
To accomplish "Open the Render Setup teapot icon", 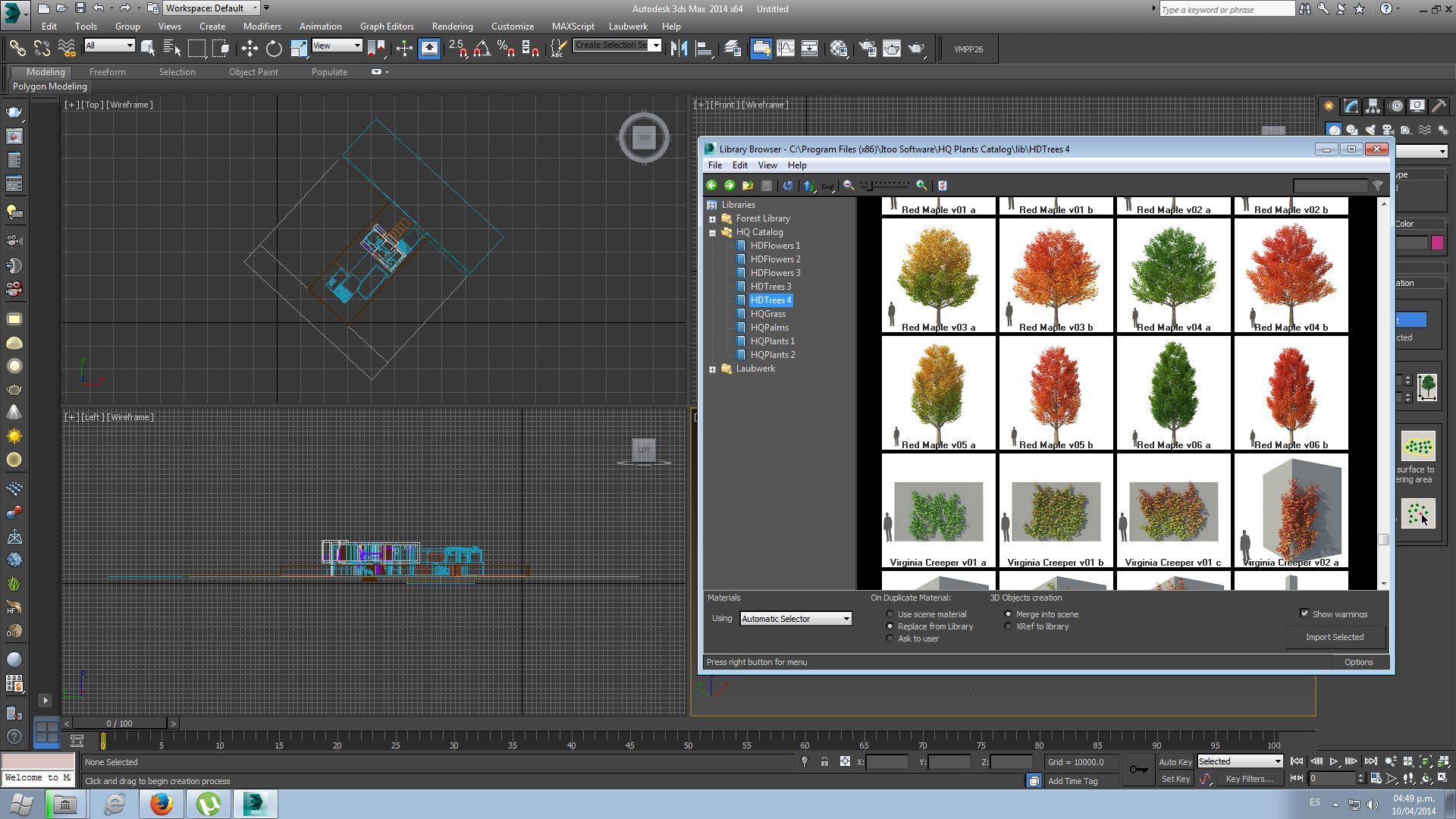I will click(x=868, y=49).
